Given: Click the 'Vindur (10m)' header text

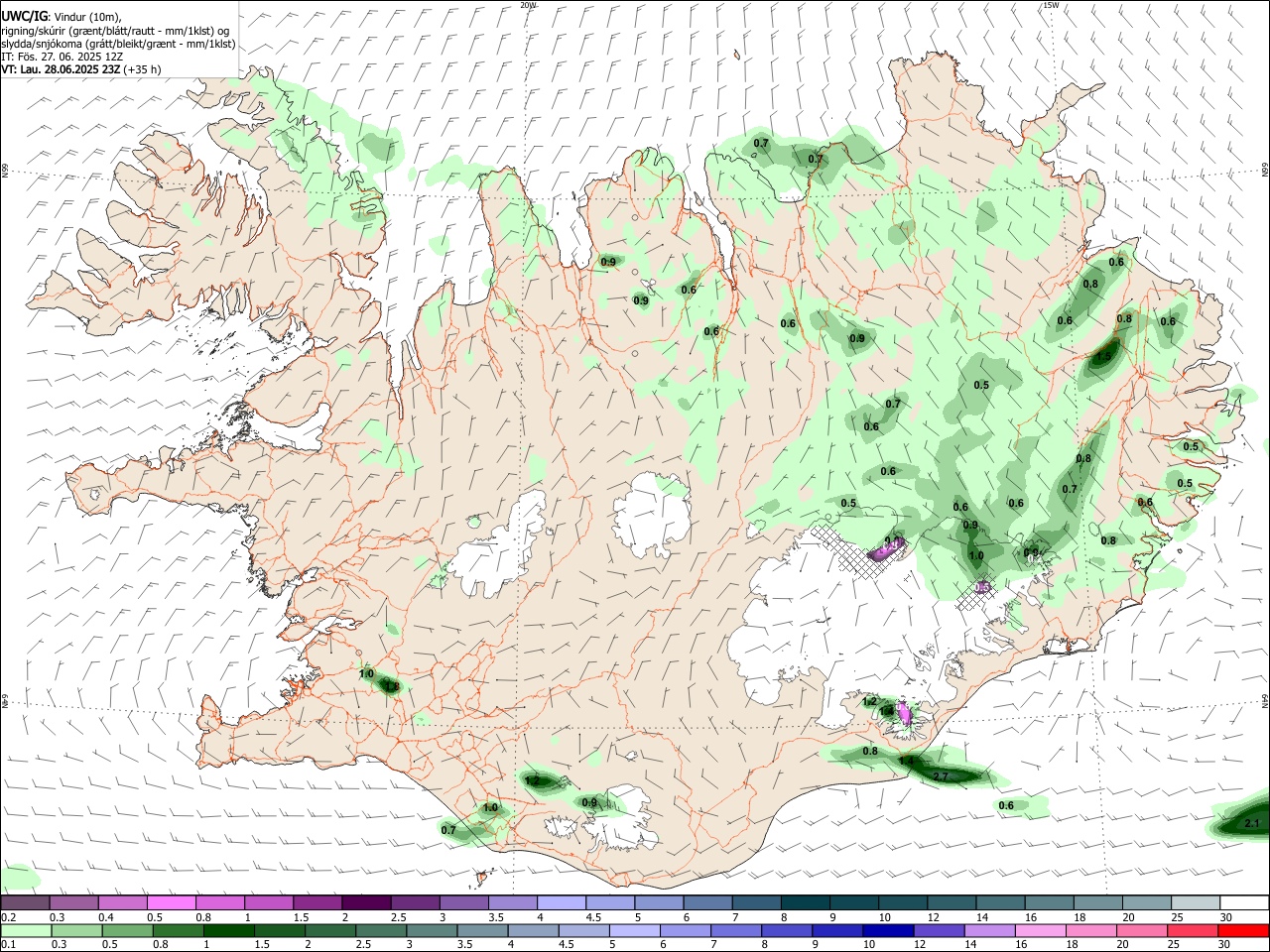Looking at the screenshot, I should click(88, 17).
